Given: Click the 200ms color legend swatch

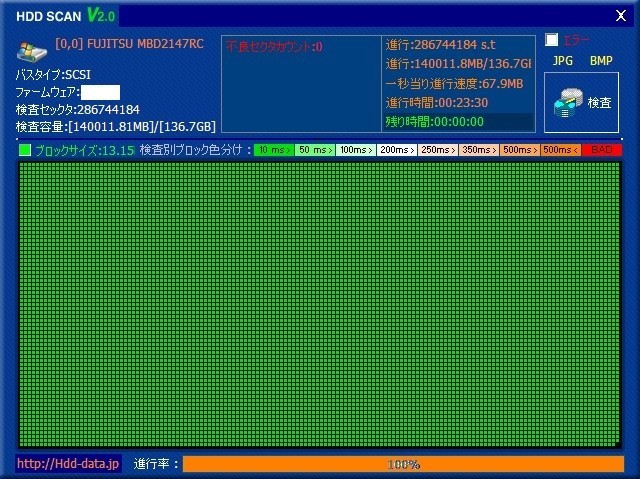Looking at the screenshot, I should click(x=397, y=150).
